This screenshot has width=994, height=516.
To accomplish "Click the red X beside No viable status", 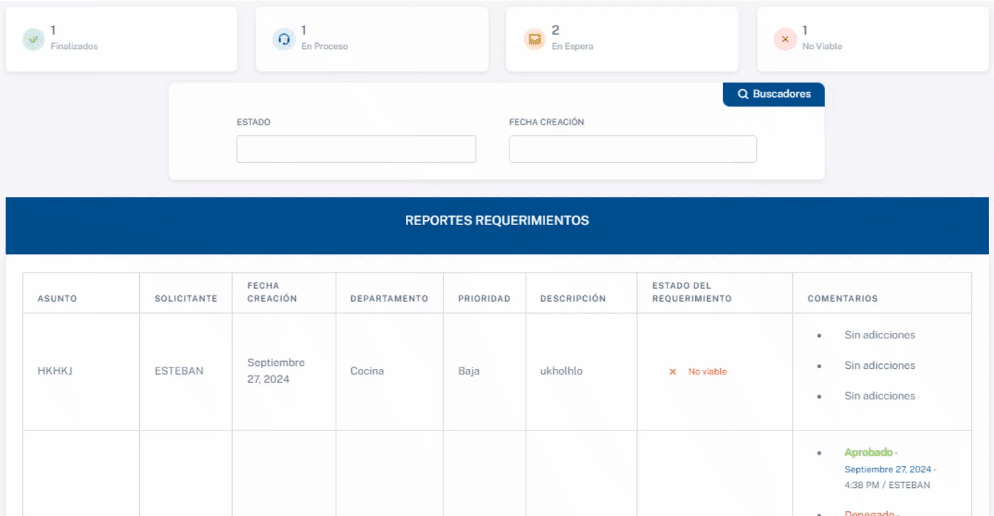I will point(673,372).
